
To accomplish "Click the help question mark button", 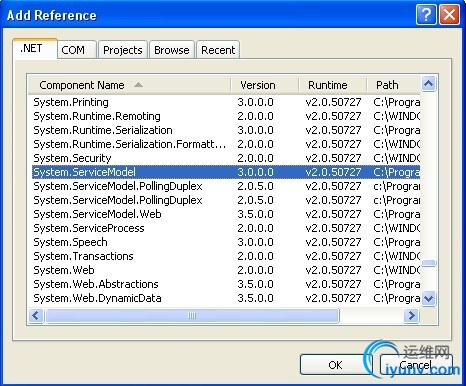I will [x=426, y=15].
